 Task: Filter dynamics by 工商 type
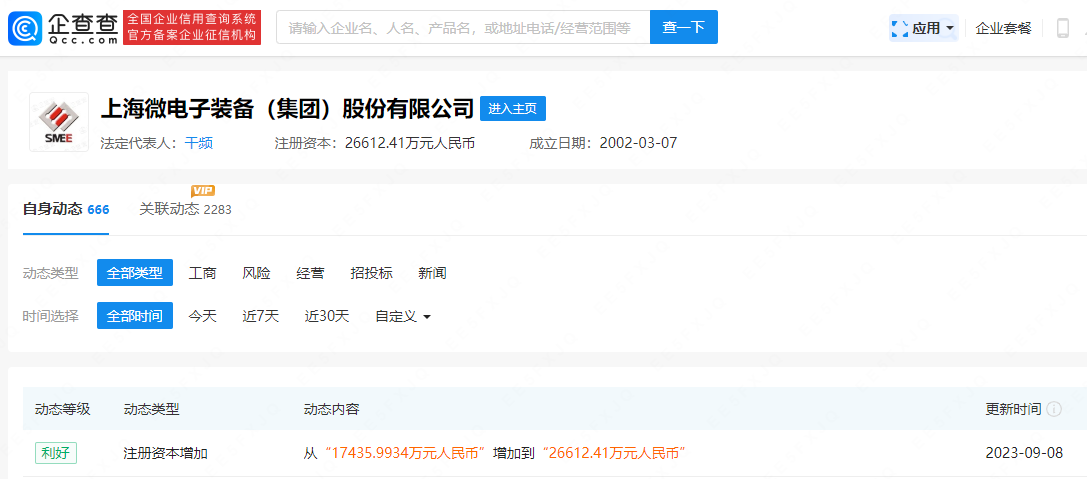click(203, 273)
